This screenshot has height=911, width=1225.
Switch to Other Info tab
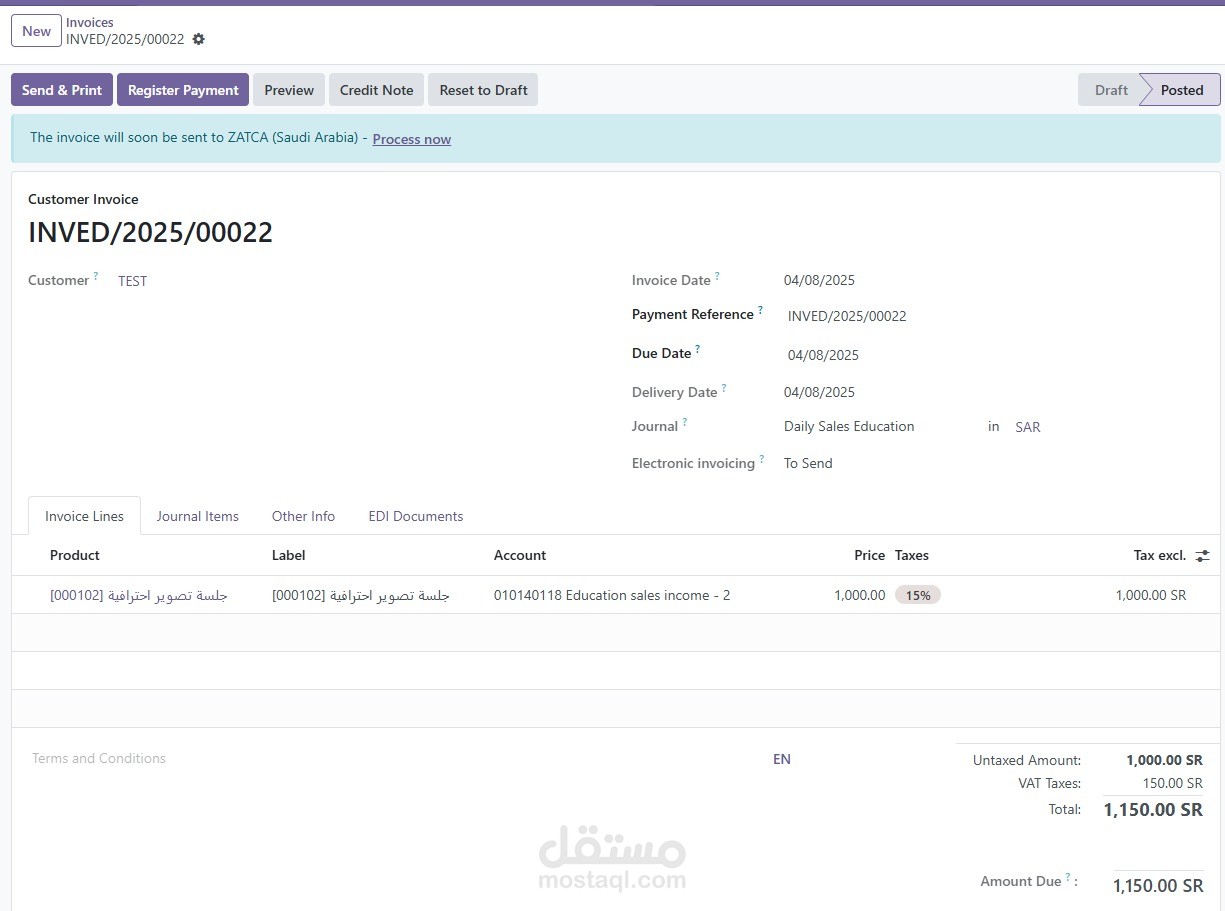[x=303, y=516]
